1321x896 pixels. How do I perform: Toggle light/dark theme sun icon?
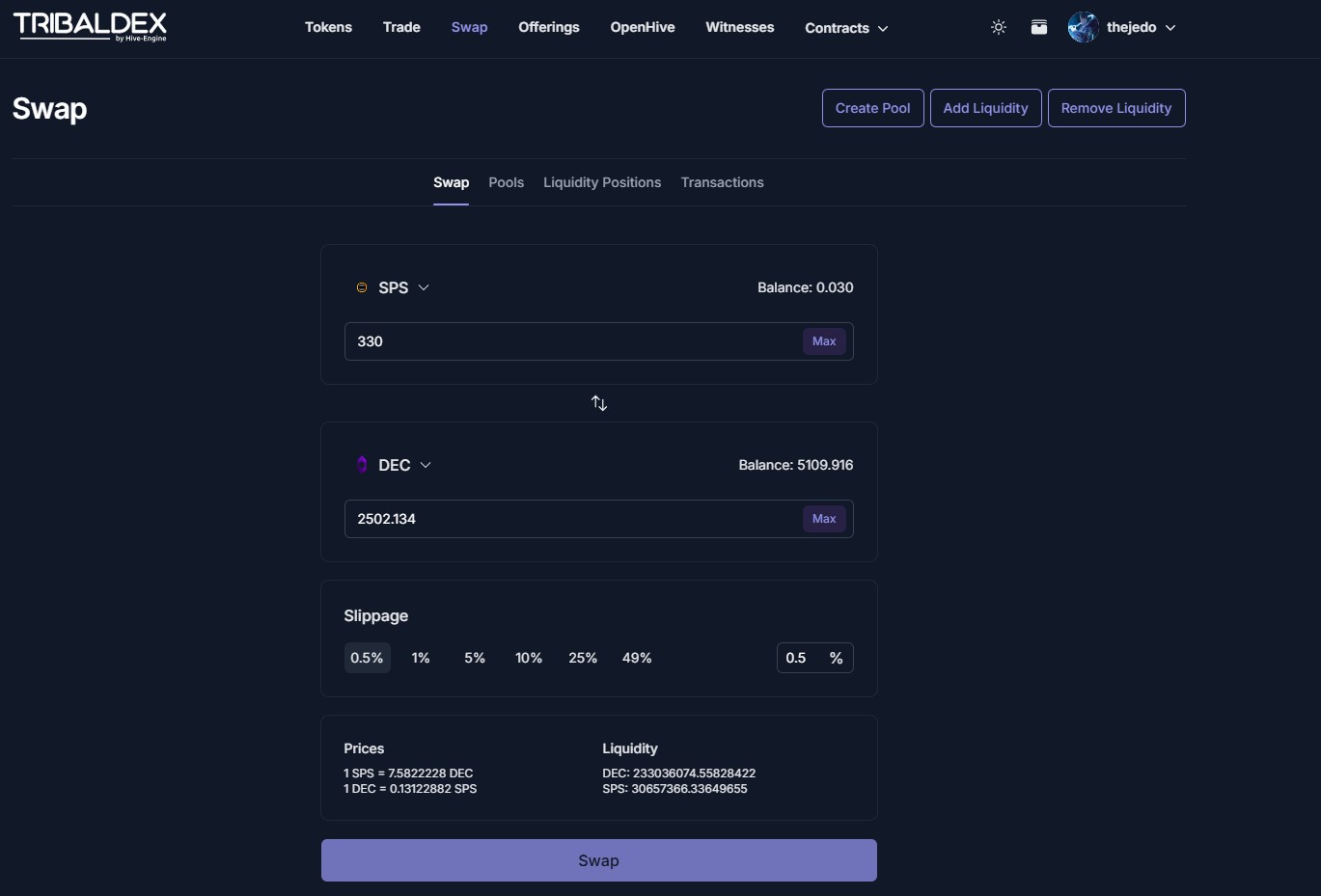999,27
